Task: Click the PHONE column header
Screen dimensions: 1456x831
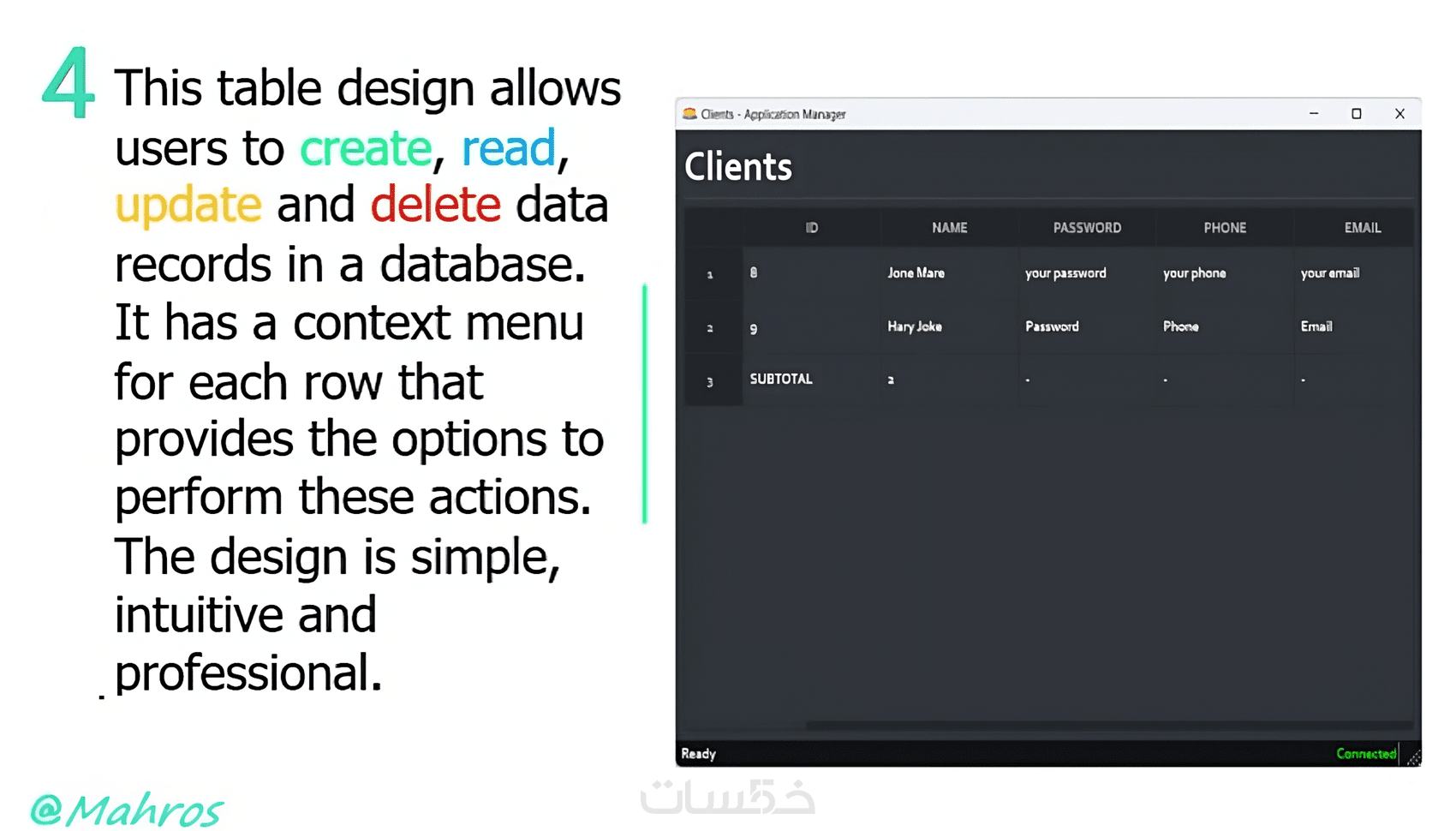Action: [x=1225, y=228]
